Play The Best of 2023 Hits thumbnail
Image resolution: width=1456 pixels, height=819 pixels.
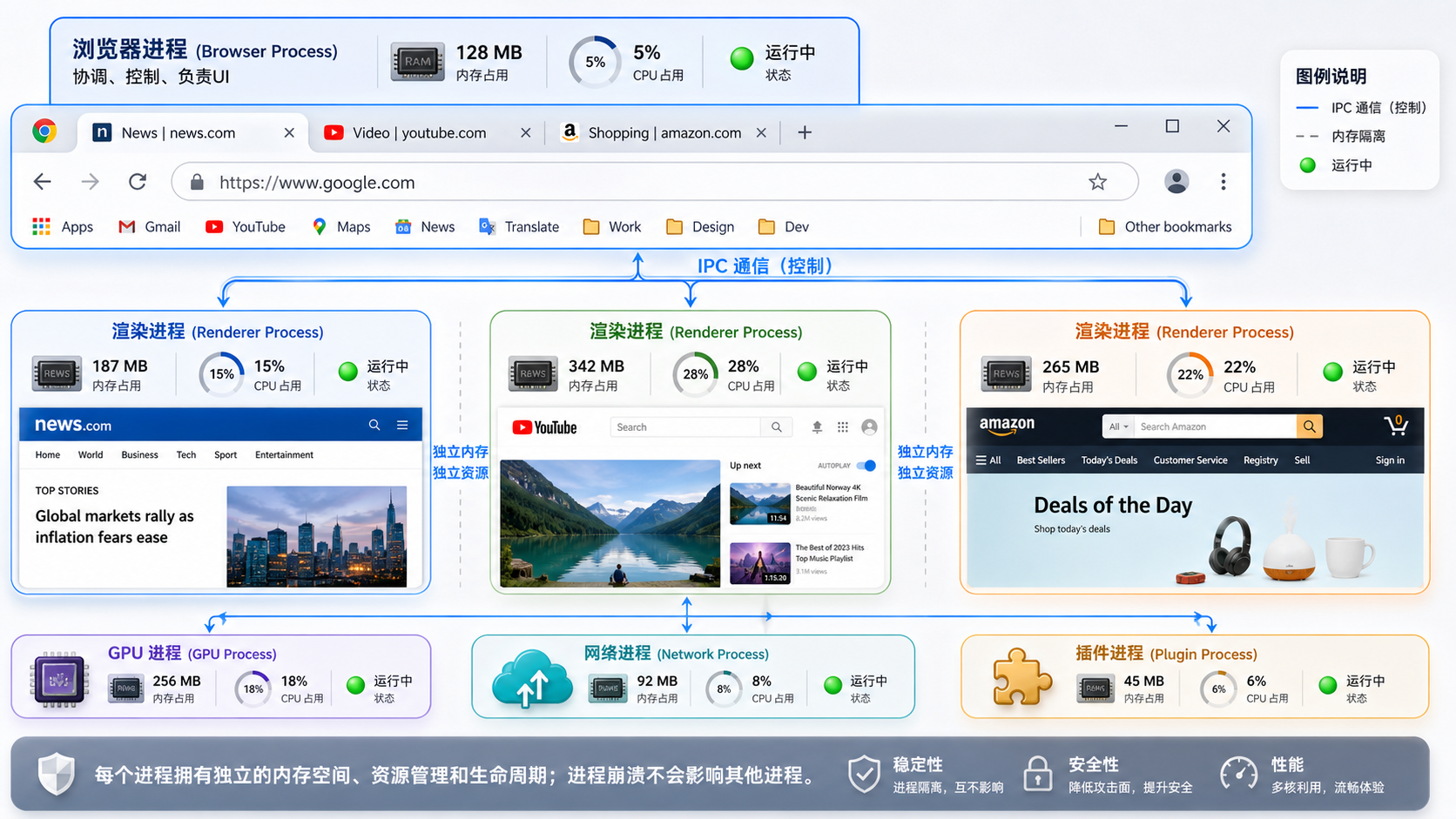tap(759, 563)
